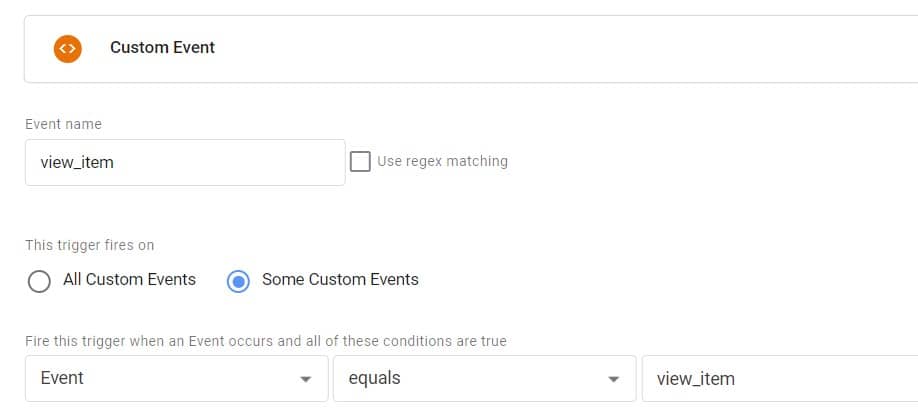918x416 pixels.
Task: Click the "Event" text in the variable box
Action: coord(62,378)
